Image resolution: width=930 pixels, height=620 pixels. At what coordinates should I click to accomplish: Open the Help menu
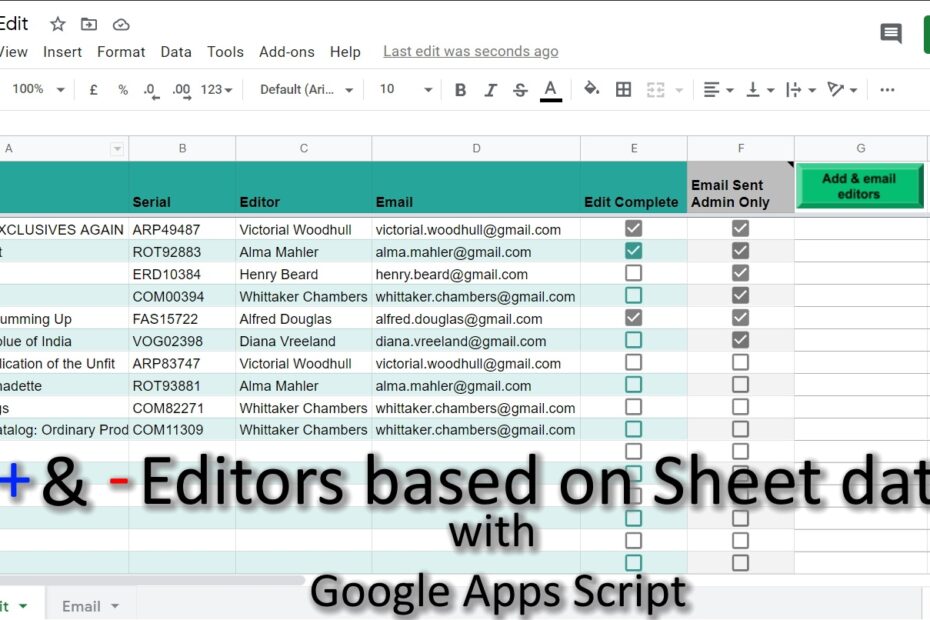[x=345, y=52]
